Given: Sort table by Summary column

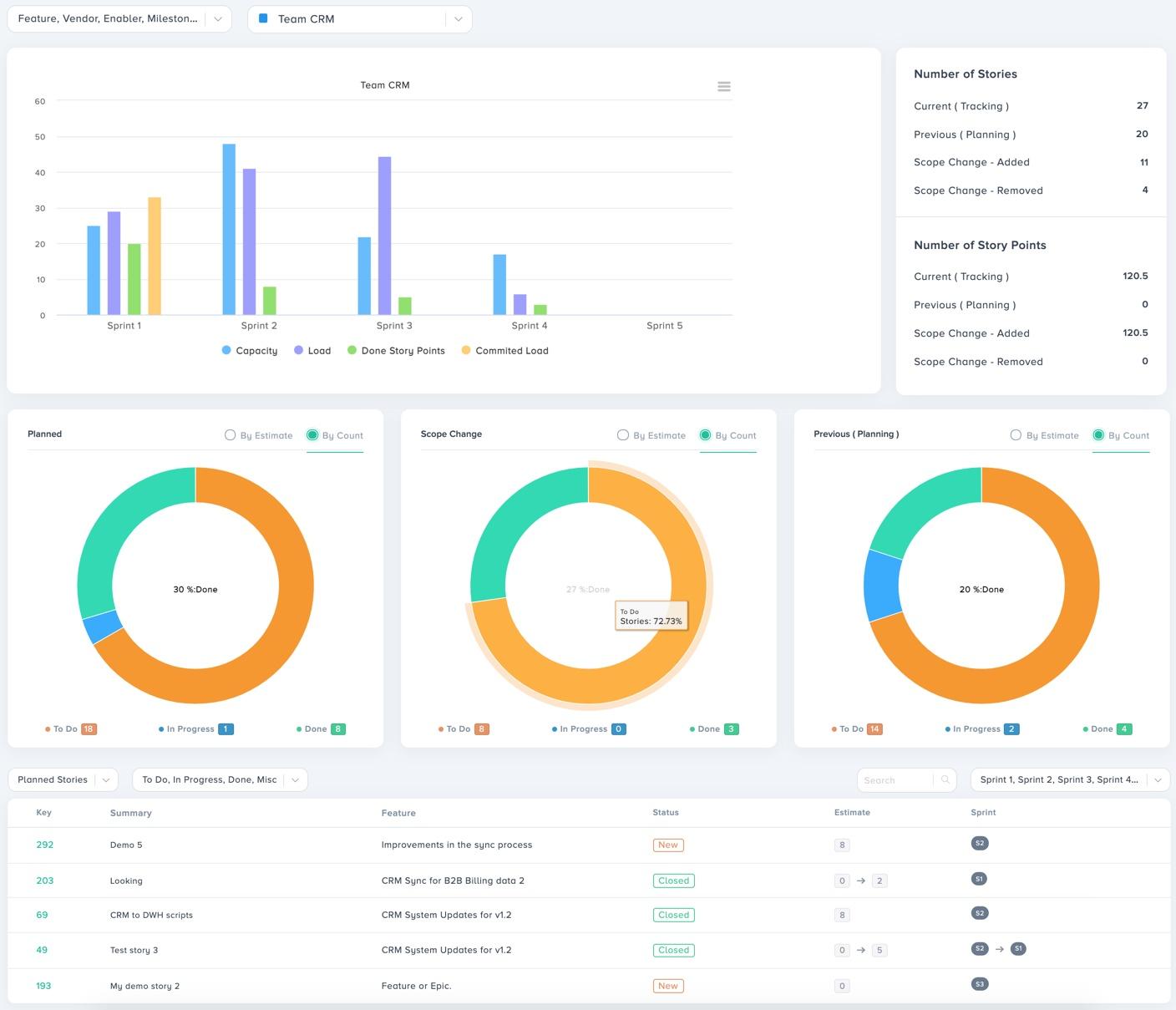Looking at the screenshot, I should point(131,813).
